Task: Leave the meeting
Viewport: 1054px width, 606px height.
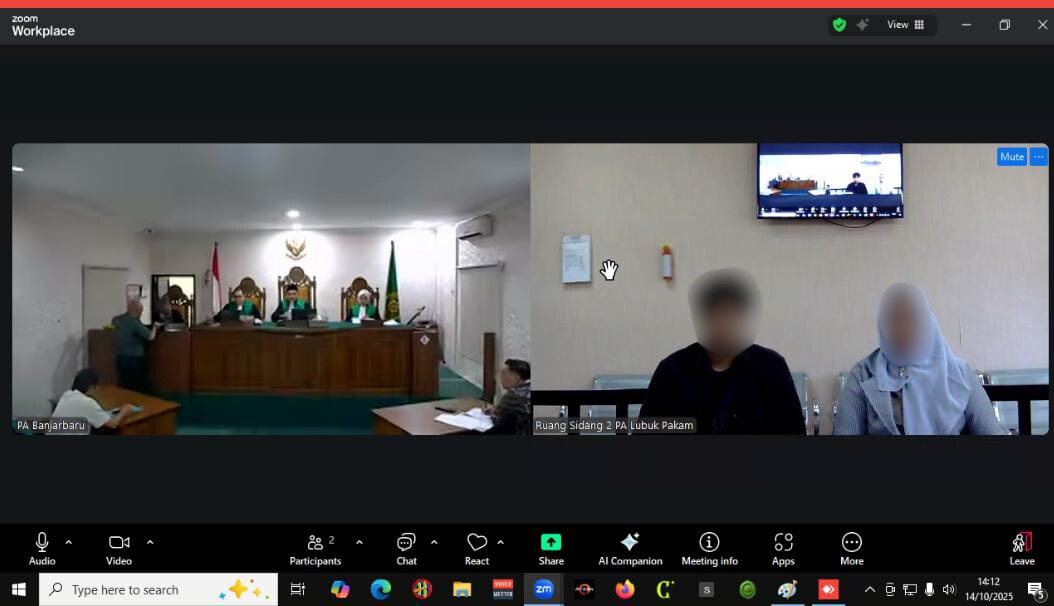Action: [x=1021, y=548]
